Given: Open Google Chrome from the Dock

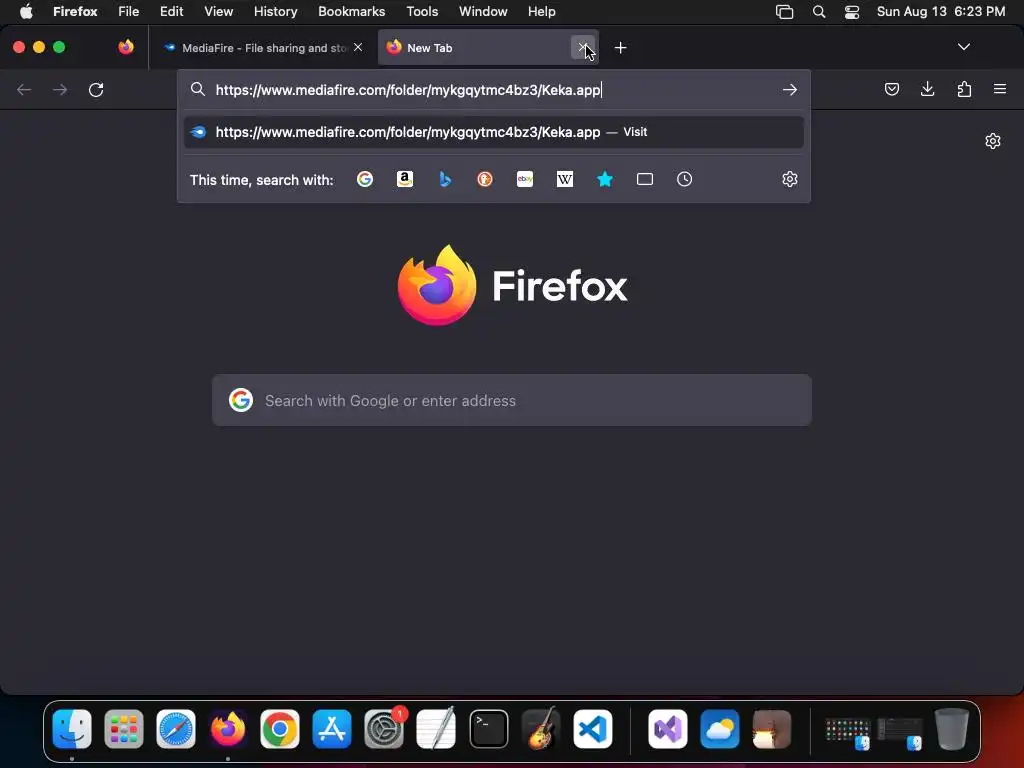Looking at the screenshot, I should [280, 729].
